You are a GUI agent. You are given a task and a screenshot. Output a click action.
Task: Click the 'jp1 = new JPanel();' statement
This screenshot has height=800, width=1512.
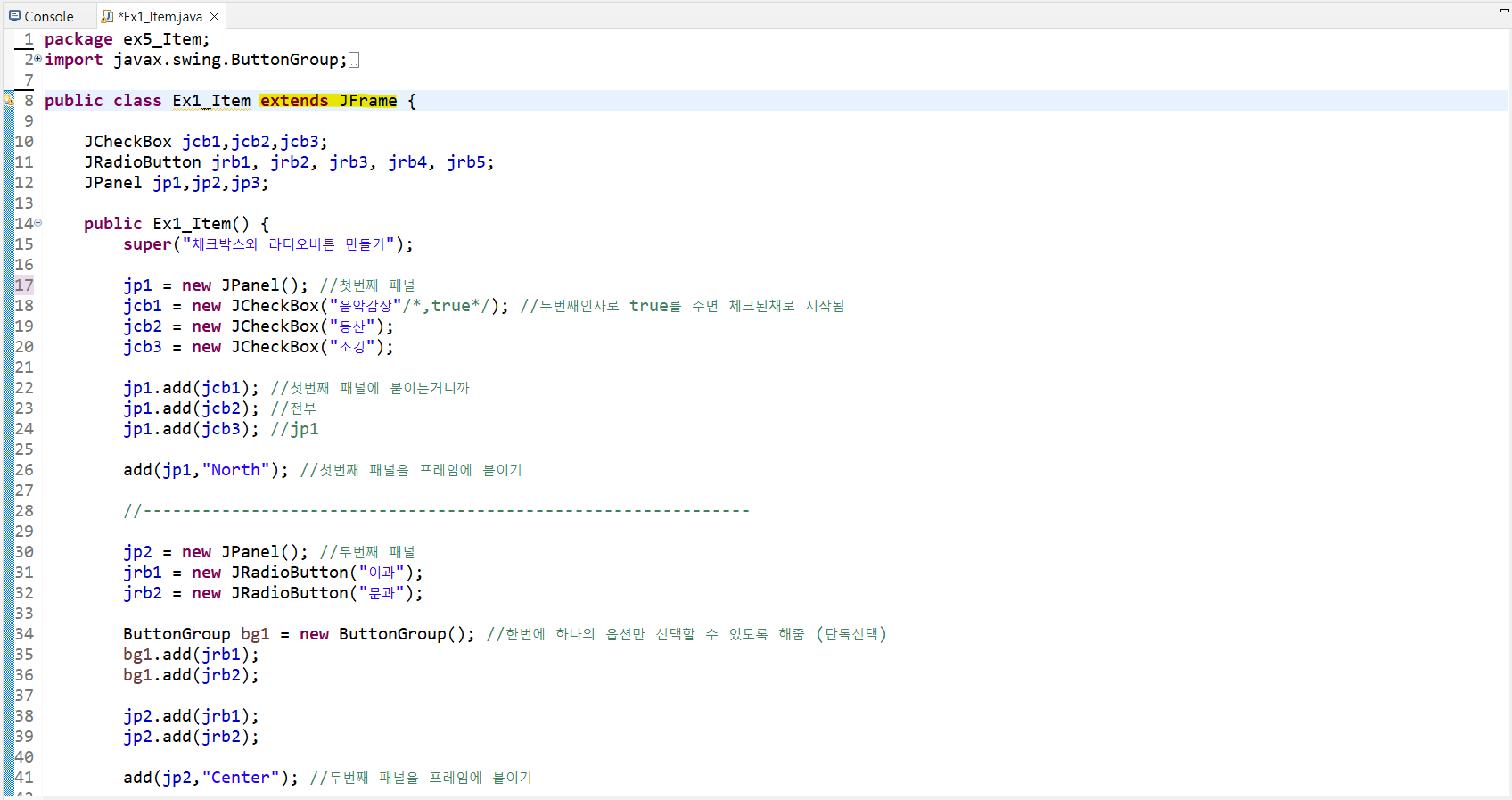216,285
